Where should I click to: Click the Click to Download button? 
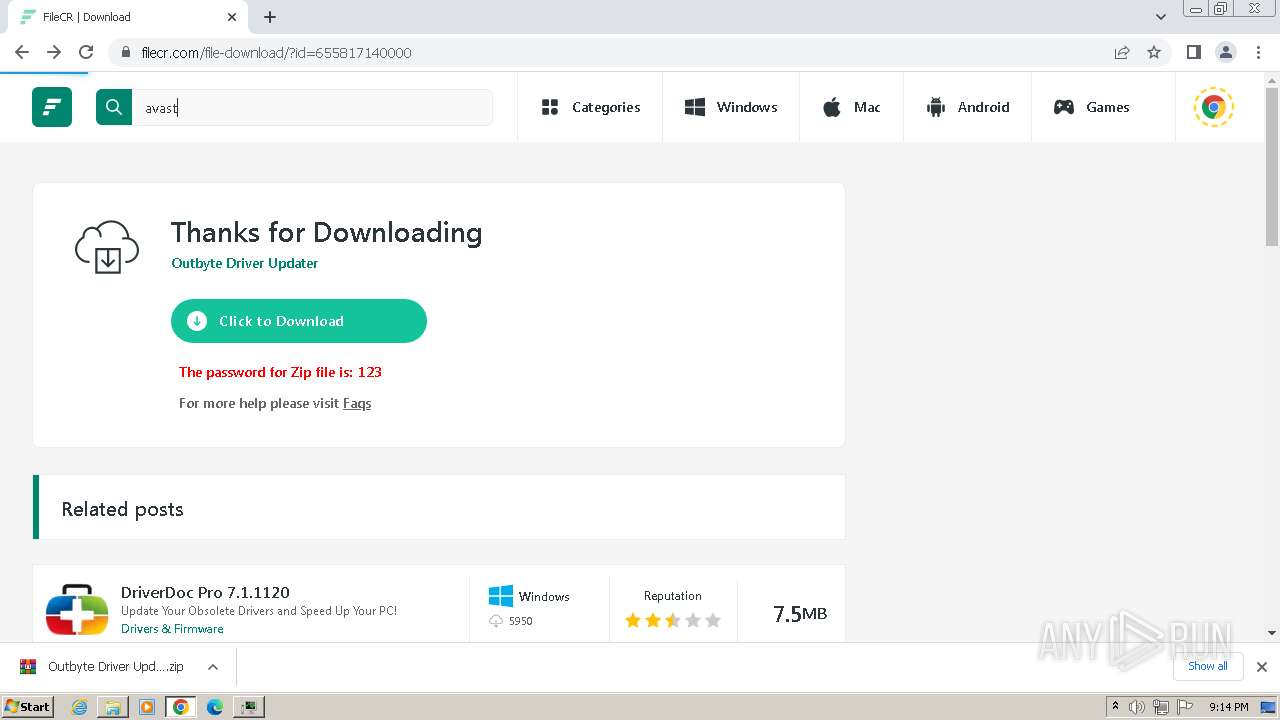(x=299, y=321)
